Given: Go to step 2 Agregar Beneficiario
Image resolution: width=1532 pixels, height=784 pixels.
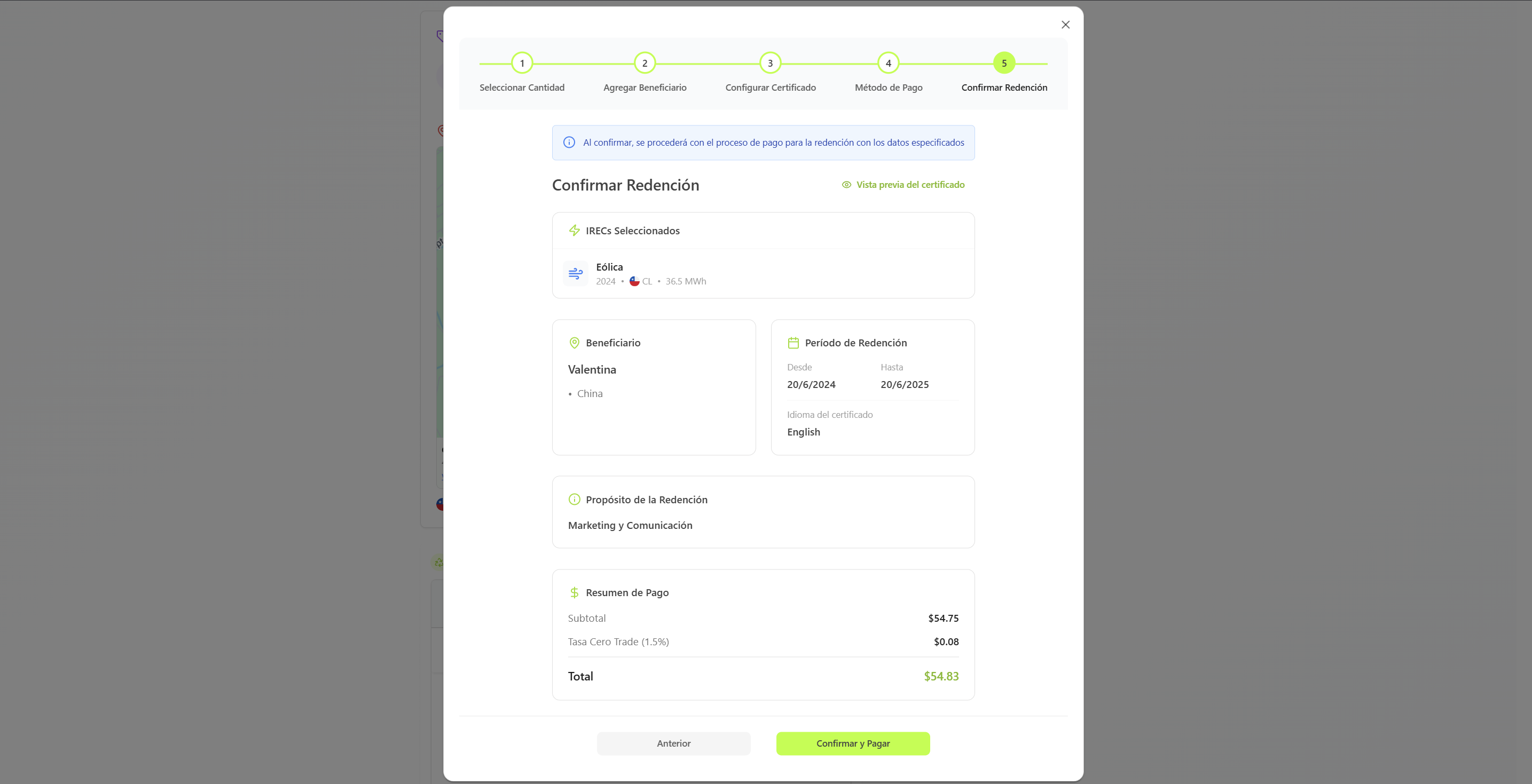Looking at the screenshot, I should [645, 63].
